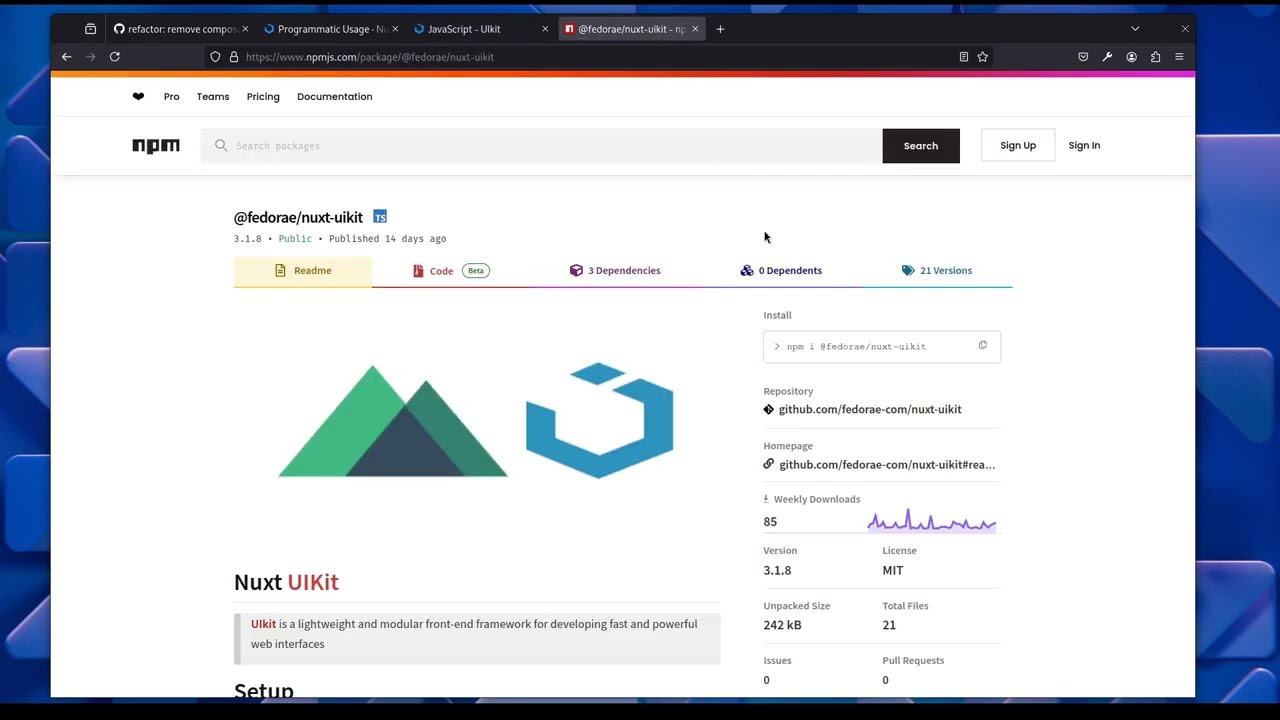Image resolution: width=1280 pixels, height=720 pixels.
Task: Click the Pull Requests count 0
Action: point(885,680)
